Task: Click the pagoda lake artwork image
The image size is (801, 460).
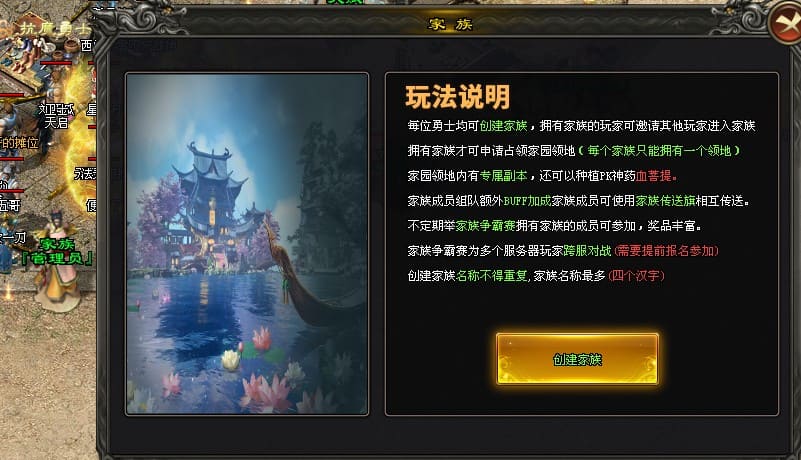Action: pos(247,244)
